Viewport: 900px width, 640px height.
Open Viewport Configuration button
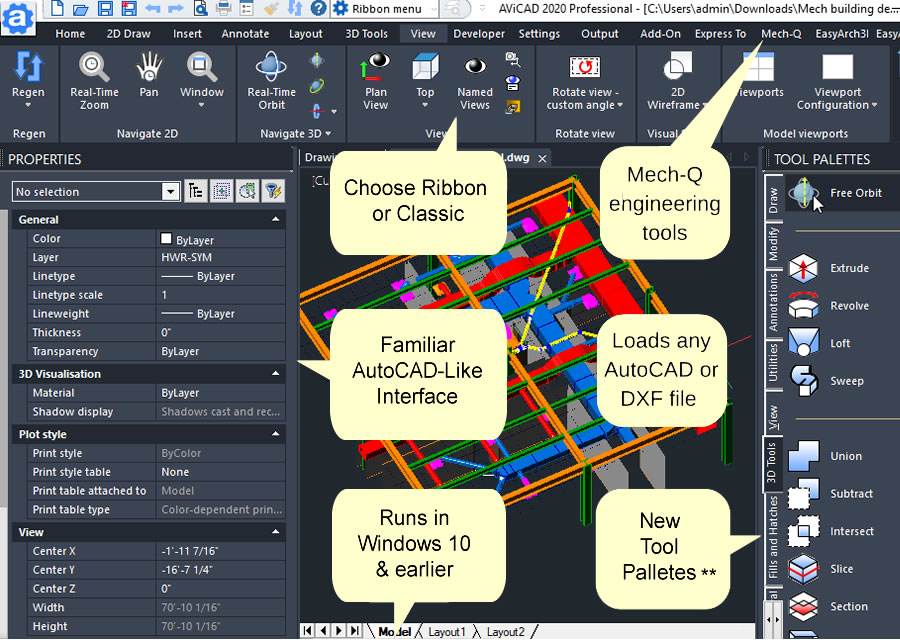click(x=837, y=80)
